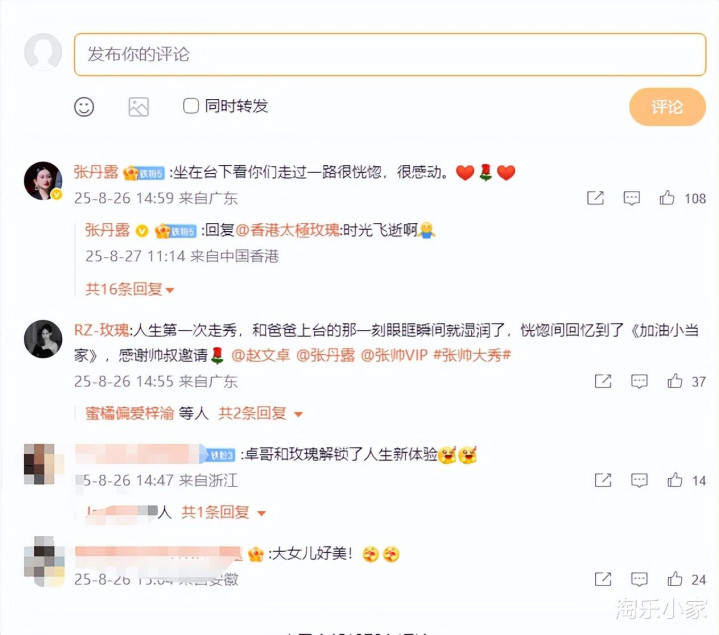This screenshot has height=635, width=719.
Task: Expand 共1条回复 replies
Action: [223, 512]
